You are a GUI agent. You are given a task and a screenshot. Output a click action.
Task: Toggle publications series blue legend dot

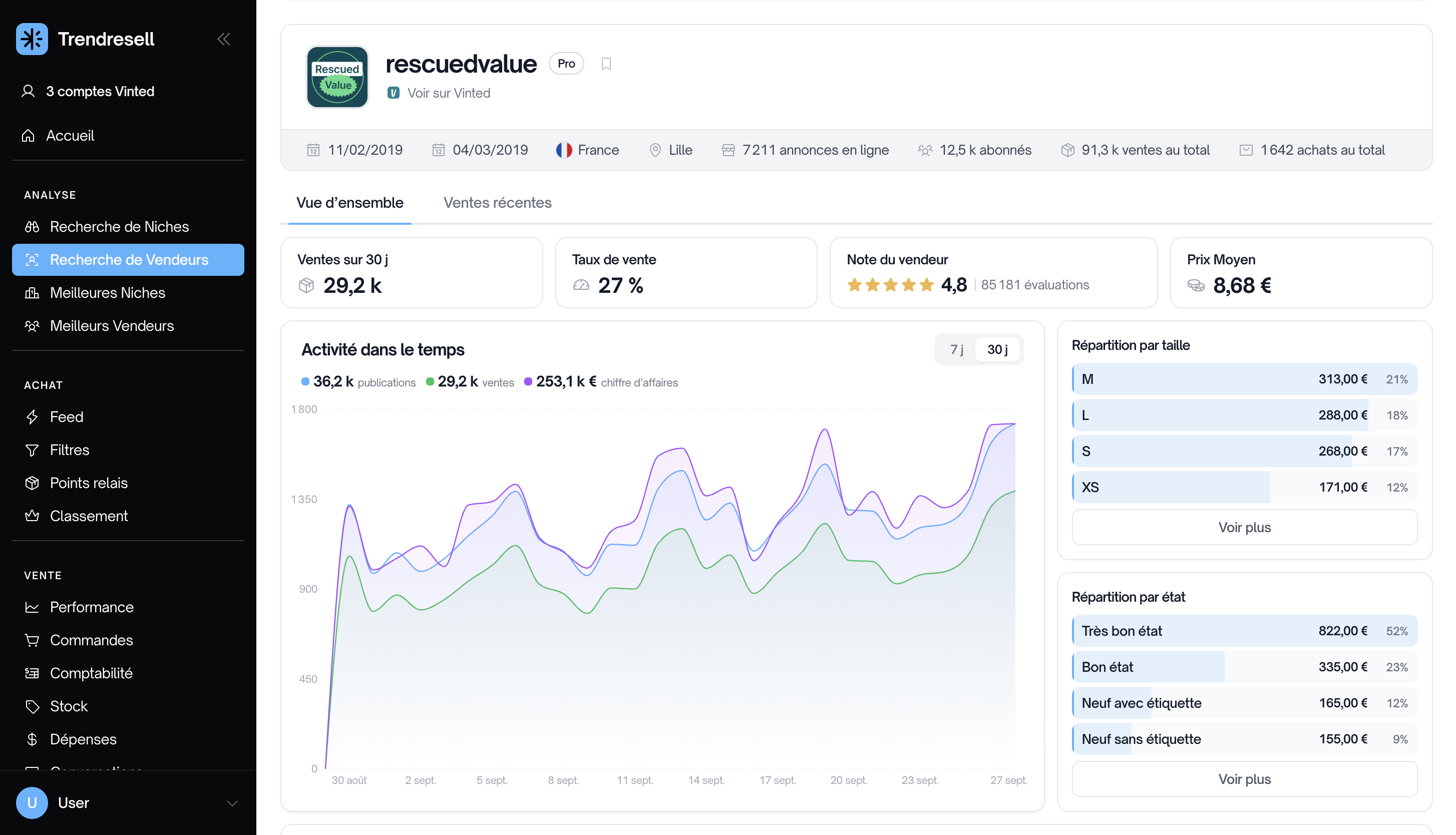tap(305, 382)
